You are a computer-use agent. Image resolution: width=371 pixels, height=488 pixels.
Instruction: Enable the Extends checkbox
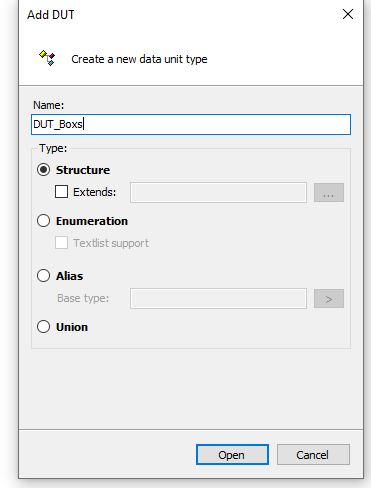[x=61, y=192]
